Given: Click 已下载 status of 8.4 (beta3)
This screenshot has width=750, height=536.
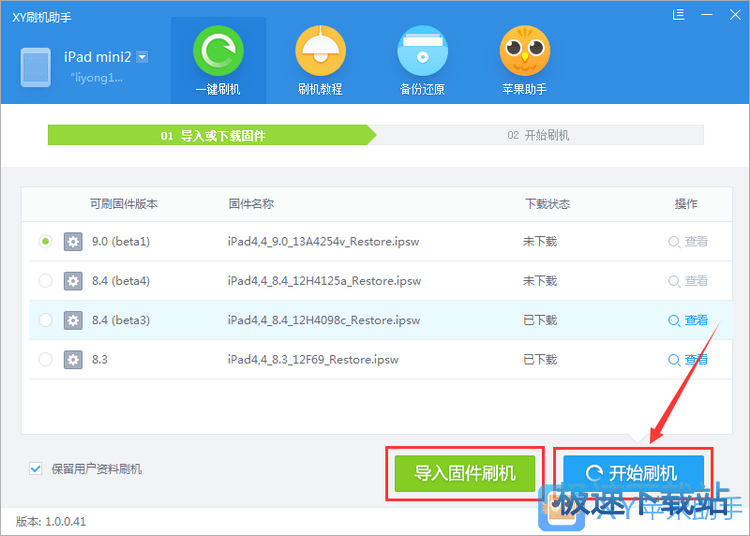Looking at the screenshot, I should (x=540, y=320).
